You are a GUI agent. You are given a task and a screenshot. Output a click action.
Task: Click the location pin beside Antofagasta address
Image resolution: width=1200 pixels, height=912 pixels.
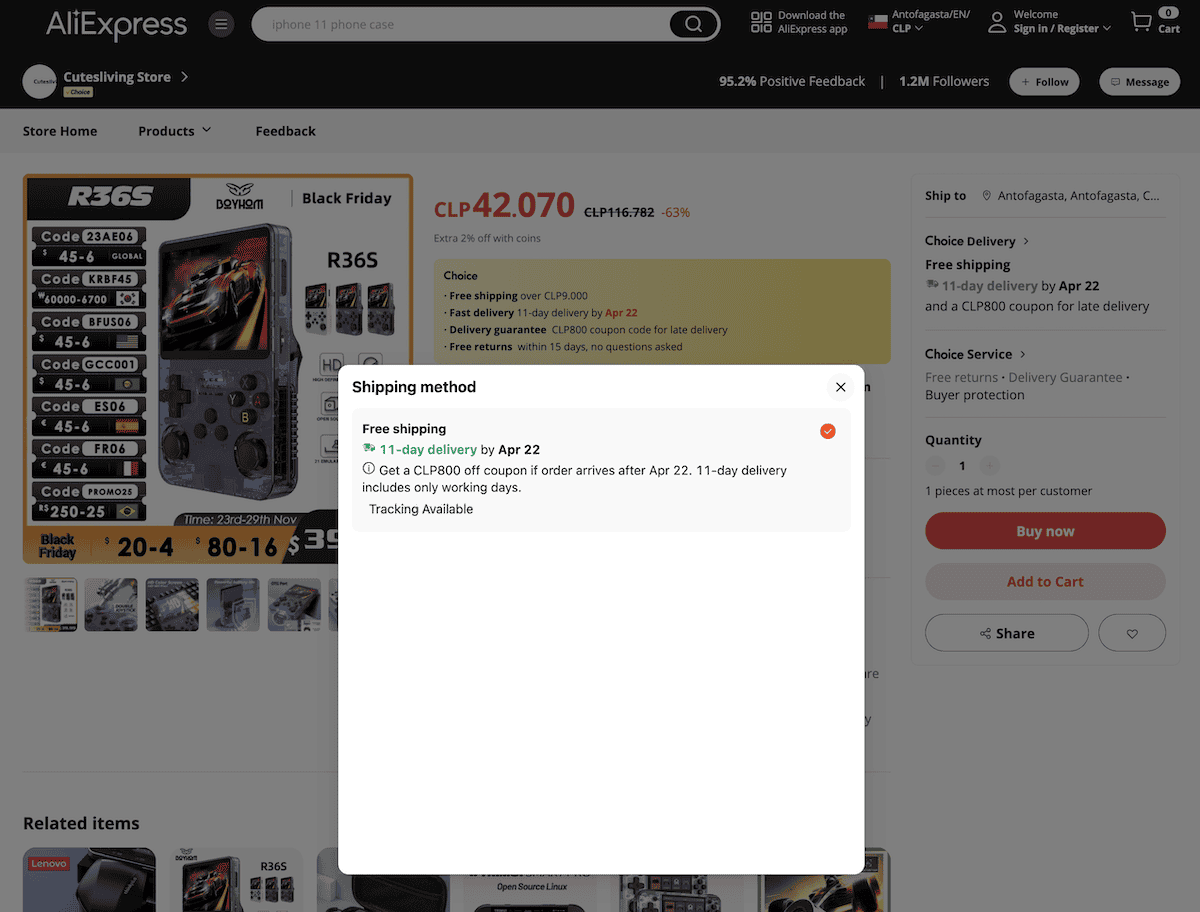click(986, 195)
